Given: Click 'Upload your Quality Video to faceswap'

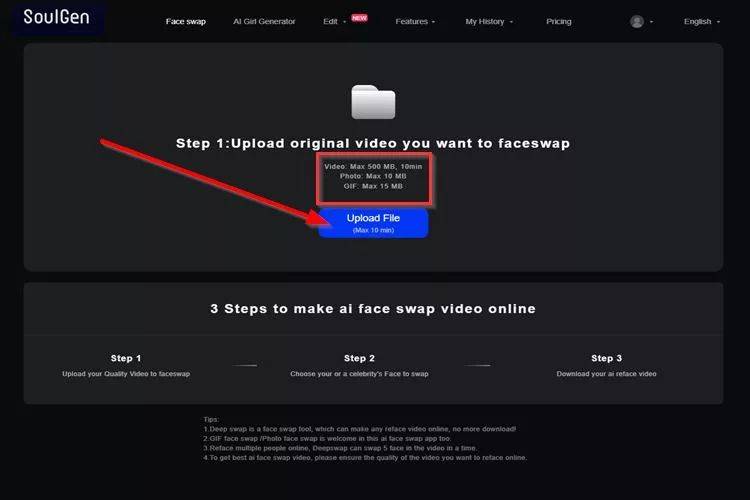Looking at the screenshot, I should pyautogui.click(x=126, y=374).
